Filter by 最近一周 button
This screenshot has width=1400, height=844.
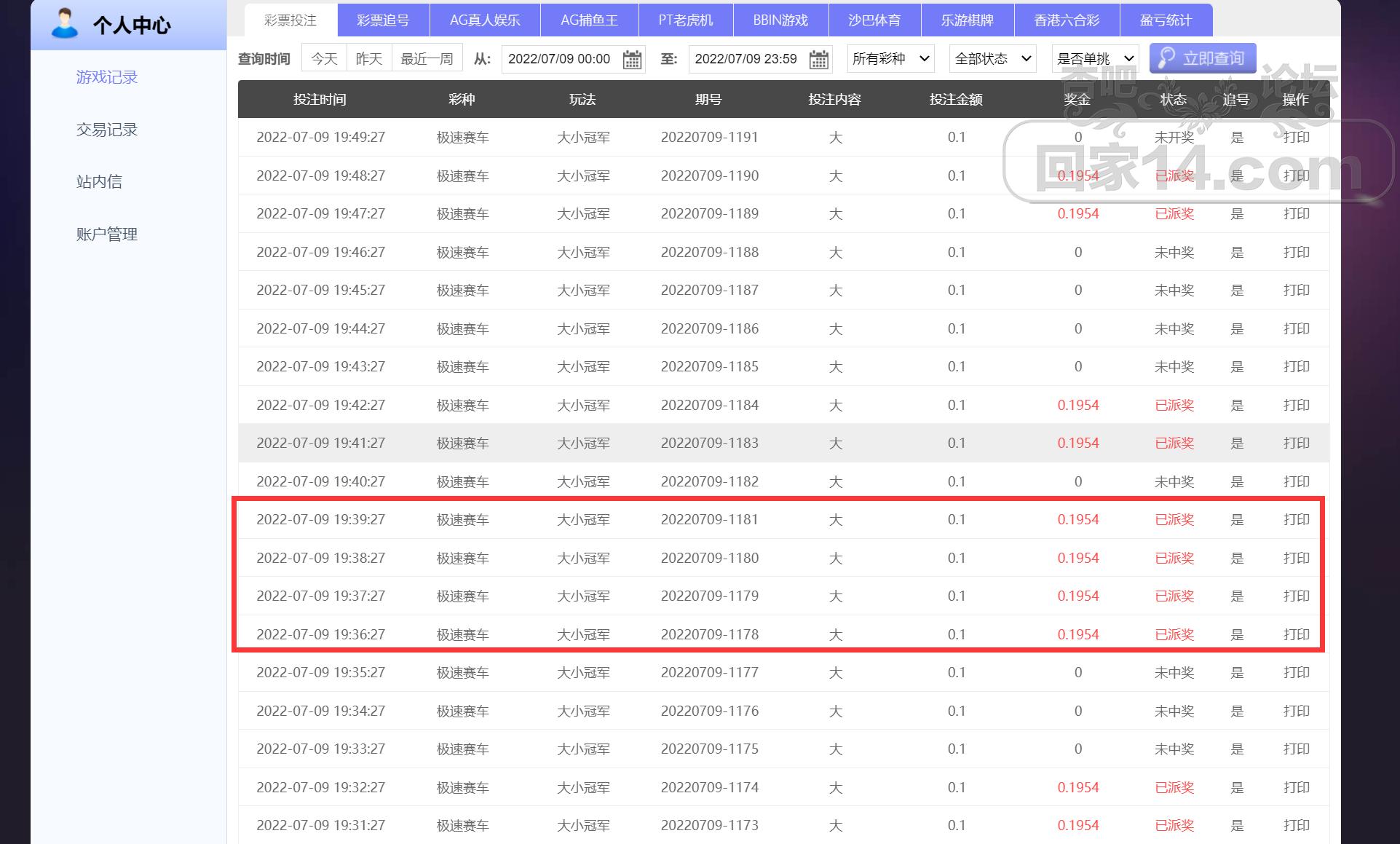tap(427, 59)
